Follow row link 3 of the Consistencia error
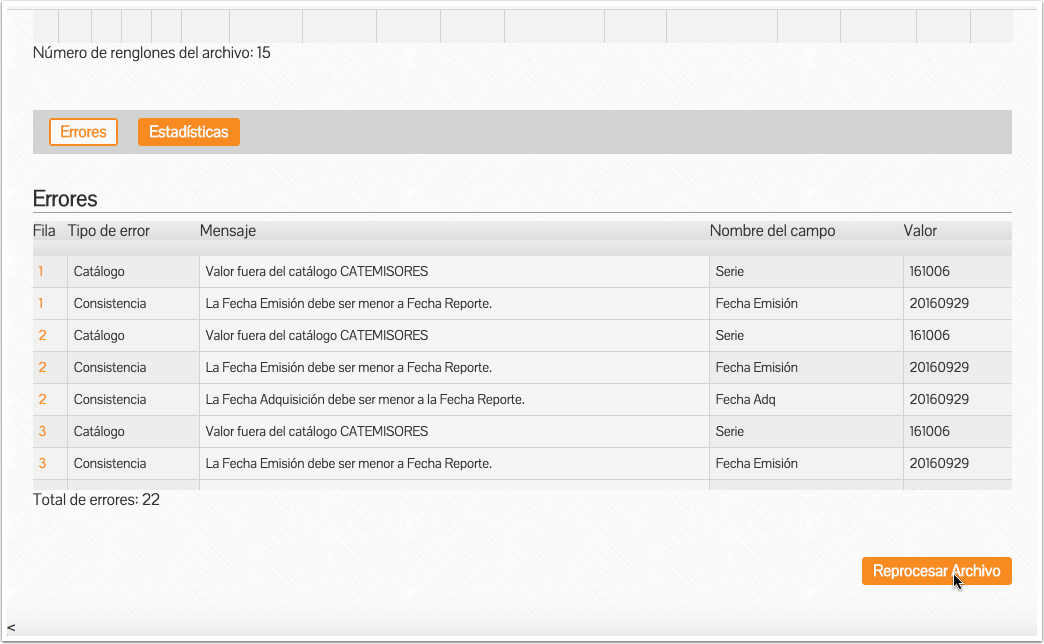Image resolution: width=1044 pixels, height=644 pixels. tap(42, 463)
